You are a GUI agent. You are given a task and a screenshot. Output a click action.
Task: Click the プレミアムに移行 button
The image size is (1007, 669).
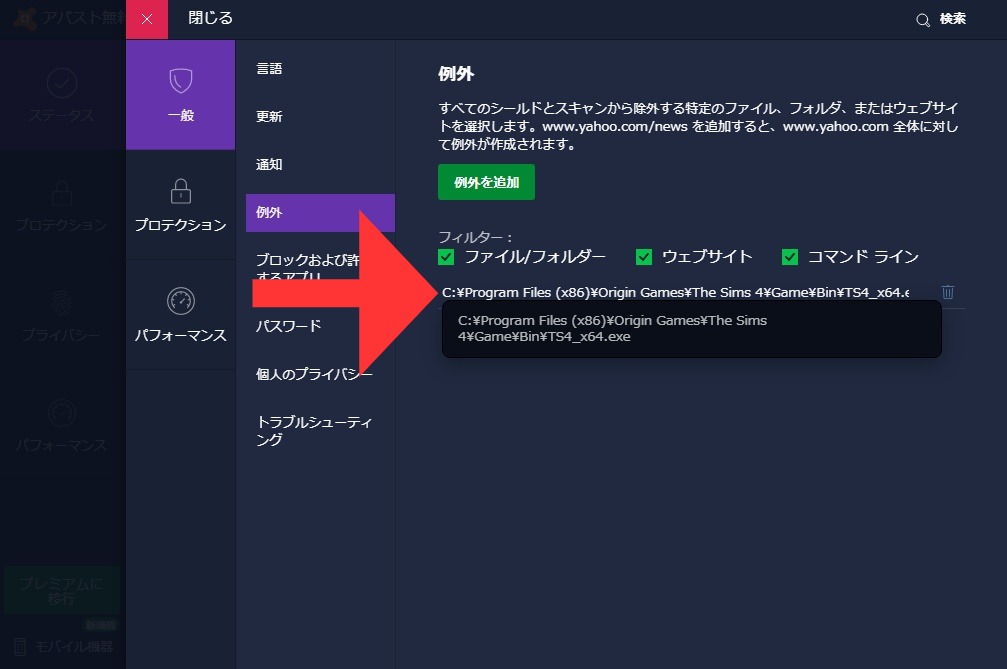point(62,591)
